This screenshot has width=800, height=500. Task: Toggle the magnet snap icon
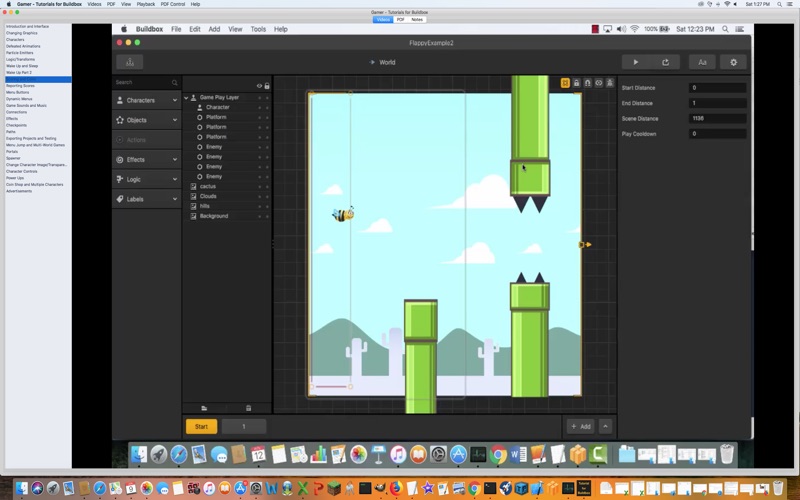pyautogui.click(x=588, y=83)
